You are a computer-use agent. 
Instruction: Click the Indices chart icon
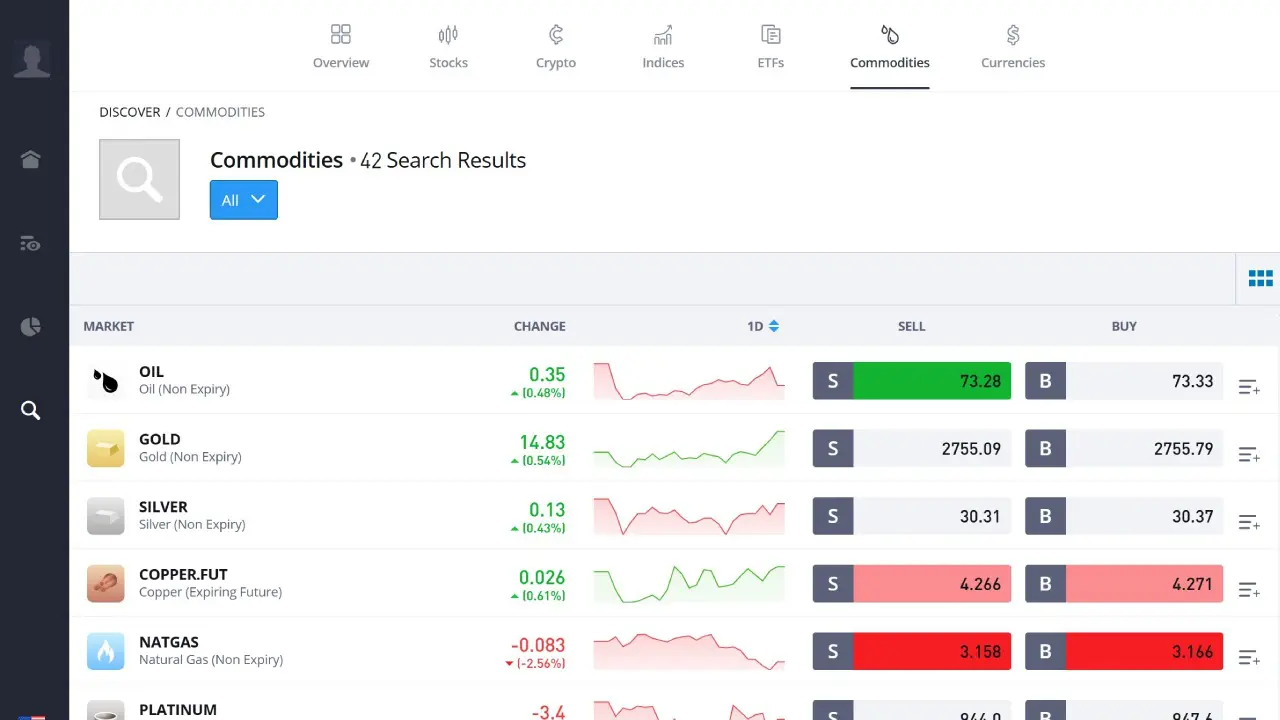(662, 35)
